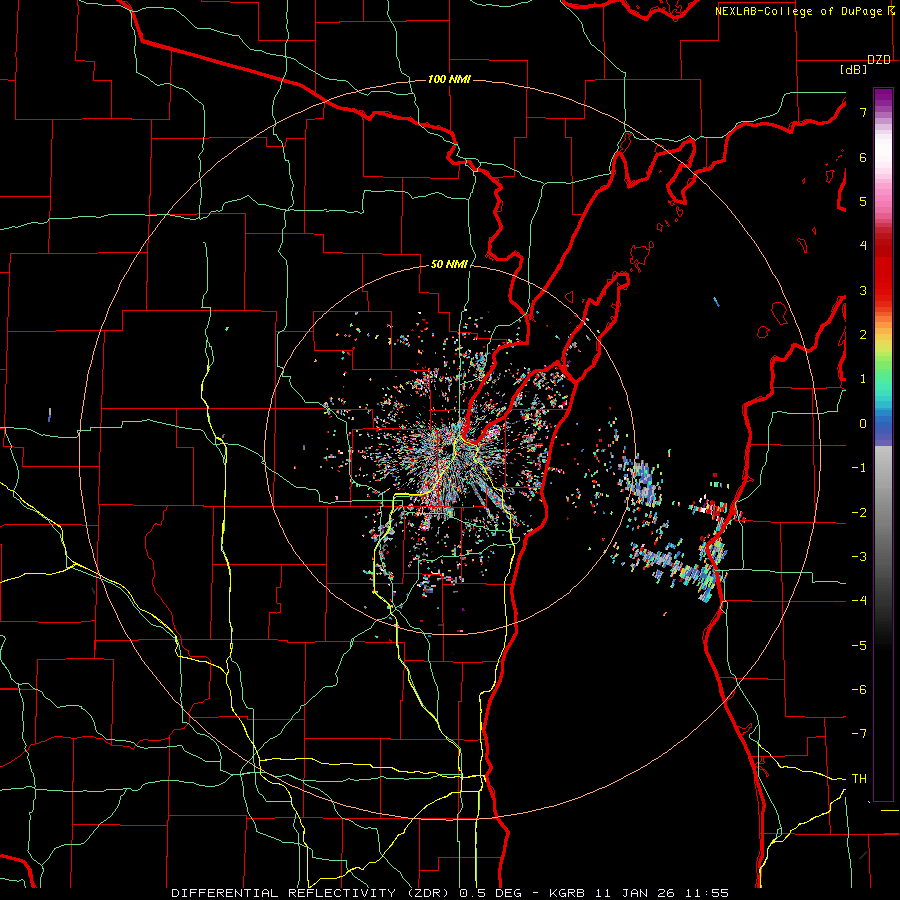Click the -6 value on the scale

point(859,690)
